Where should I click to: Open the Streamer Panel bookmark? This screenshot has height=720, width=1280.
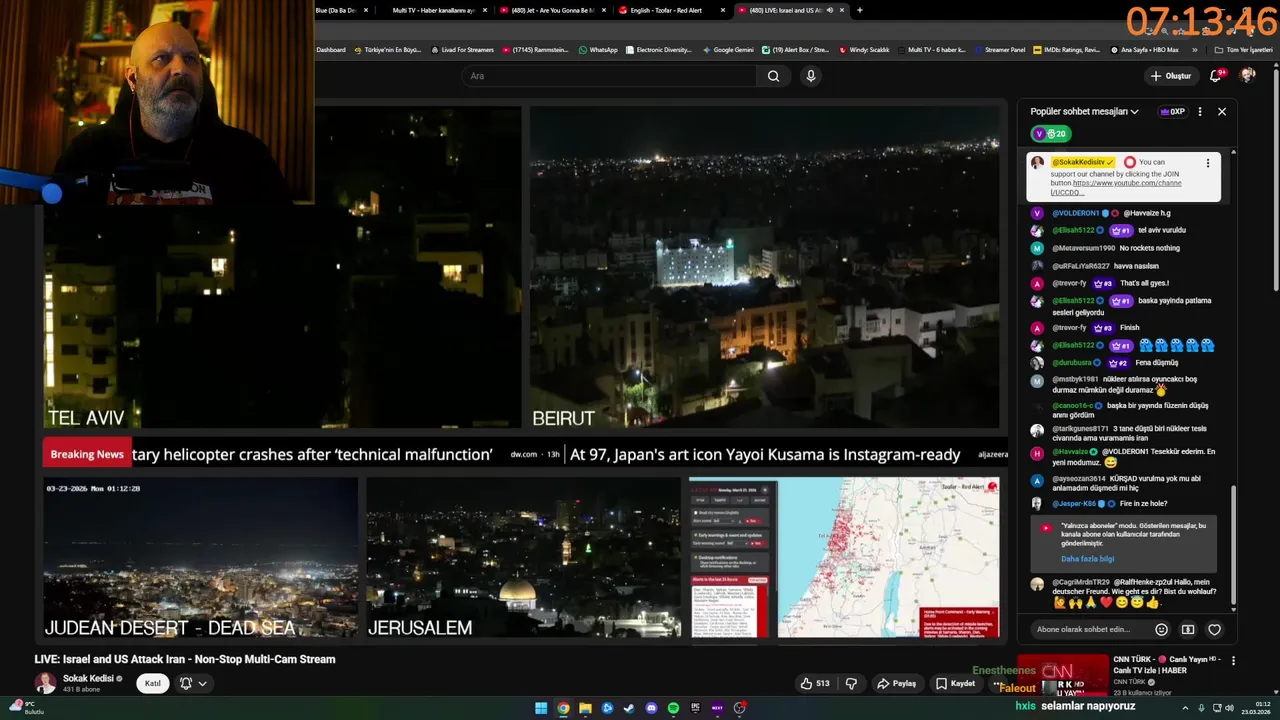(999, 49)
